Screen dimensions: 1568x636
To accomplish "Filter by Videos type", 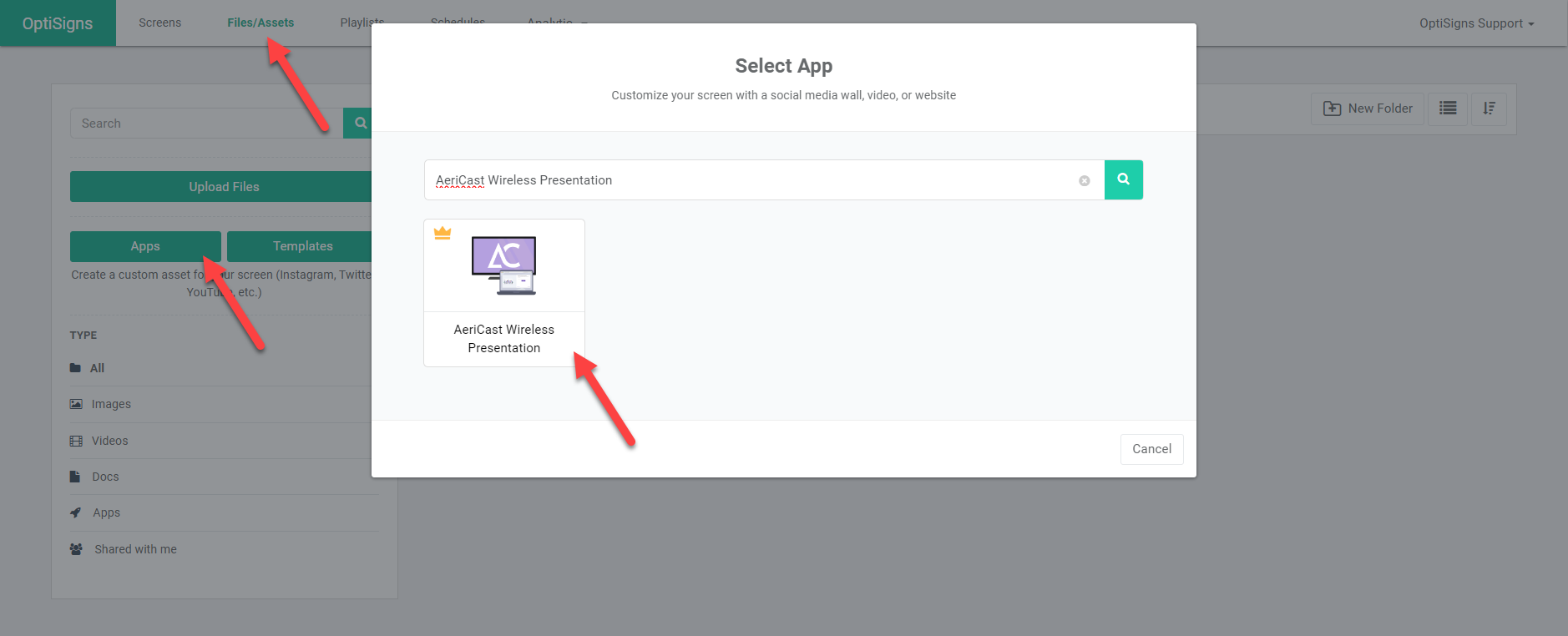I will (109, 441).
